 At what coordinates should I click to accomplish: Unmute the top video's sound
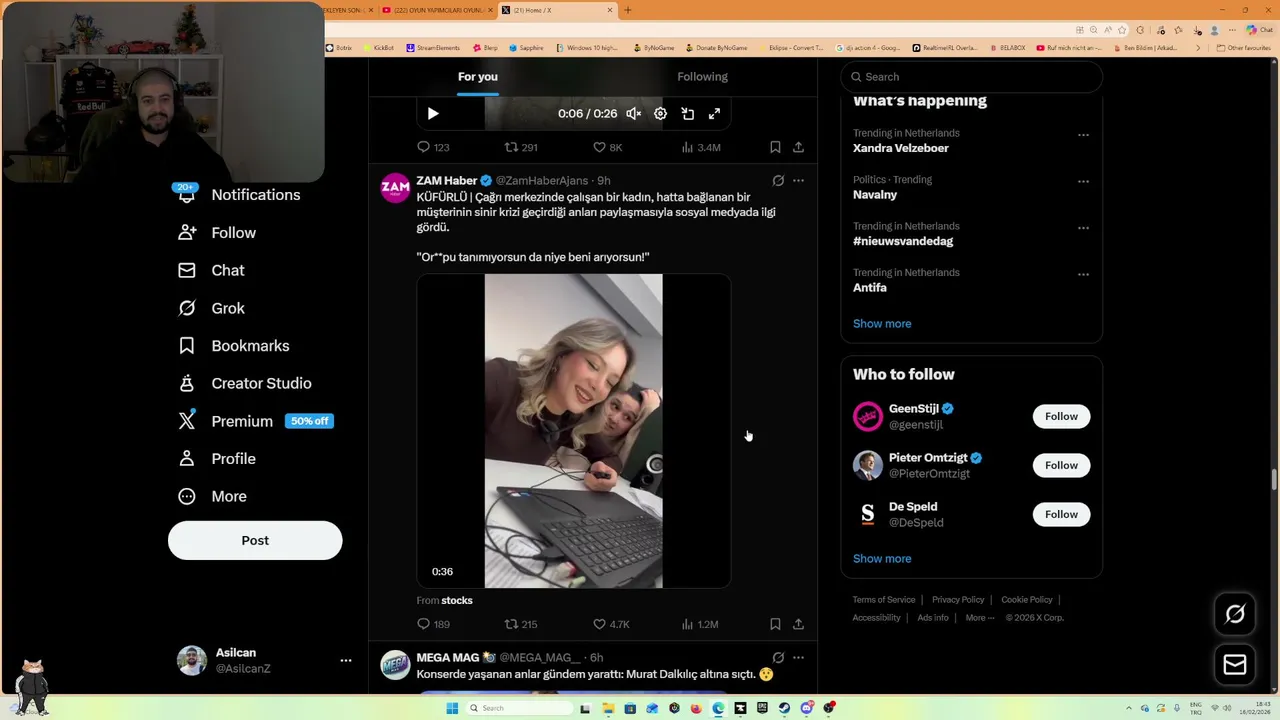click(x=634, y=114)
